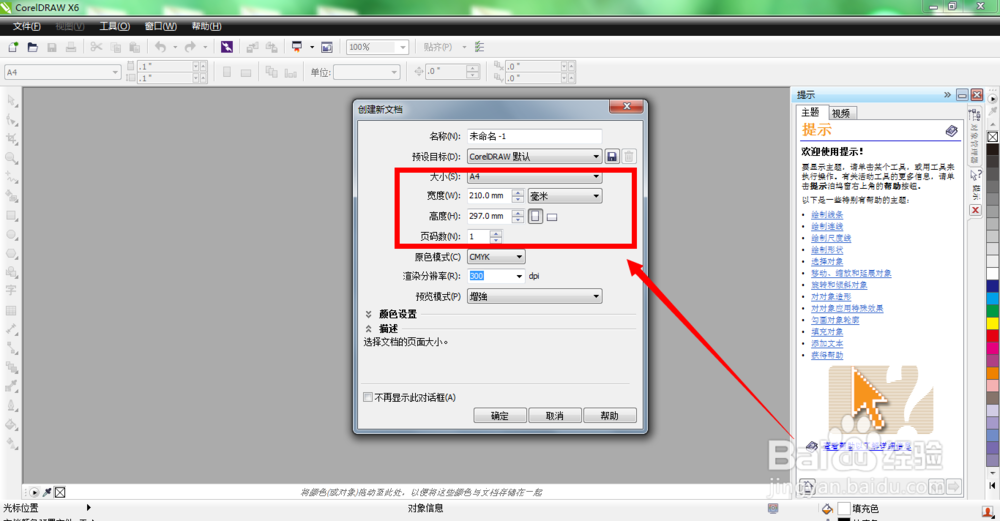Click the Redo arrow icon
This screenshot has height=521, width=1000.
click(190, 47)
